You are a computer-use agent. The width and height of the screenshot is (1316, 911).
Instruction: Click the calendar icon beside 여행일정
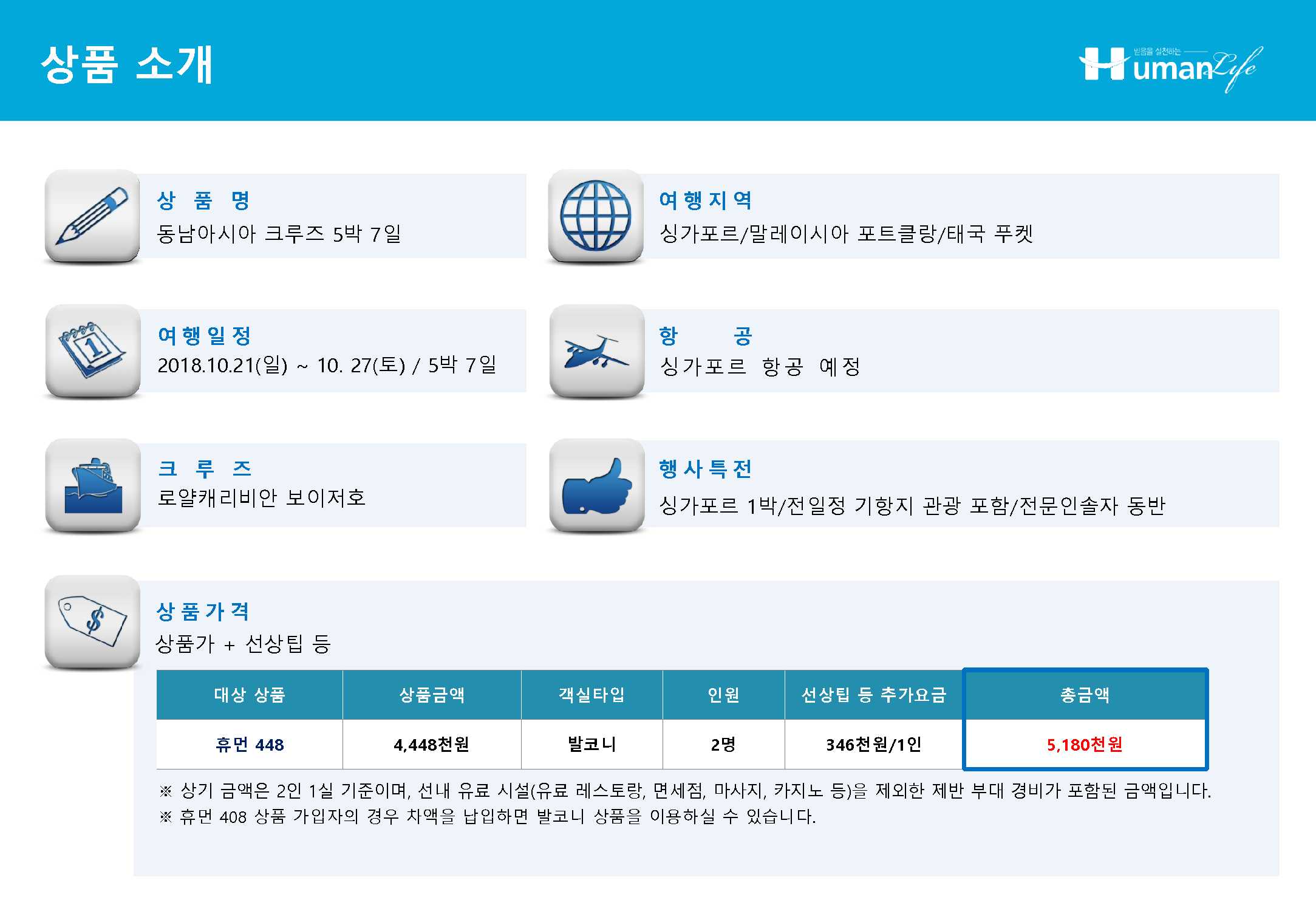coord(92,350)
